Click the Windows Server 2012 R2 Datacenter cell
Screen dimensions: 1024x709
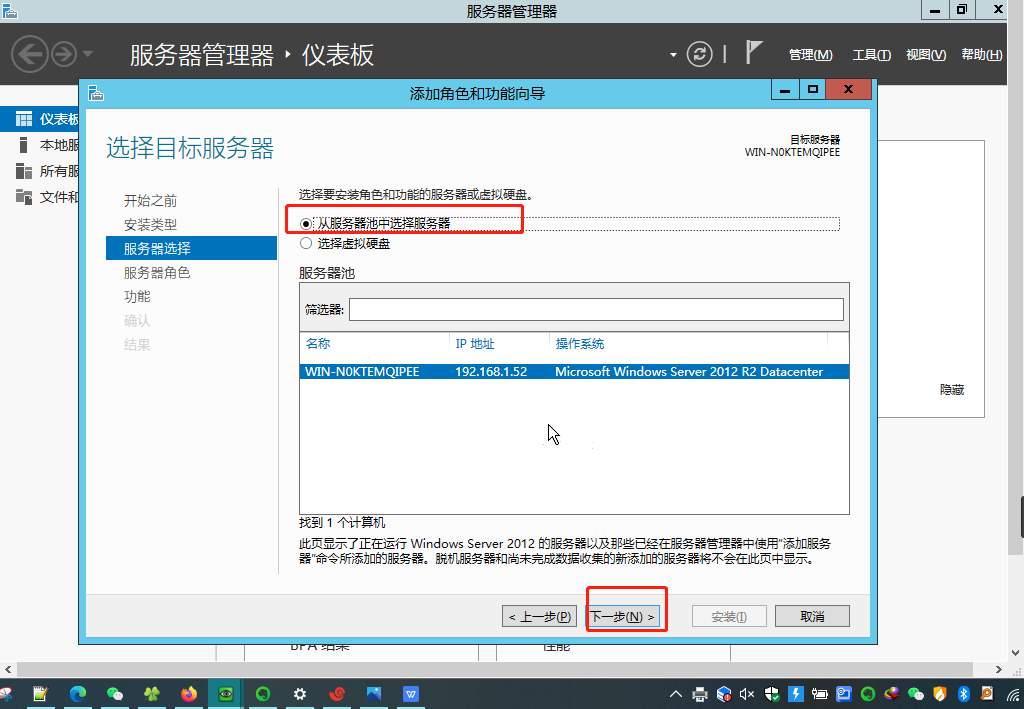click(x=689, y=371)
